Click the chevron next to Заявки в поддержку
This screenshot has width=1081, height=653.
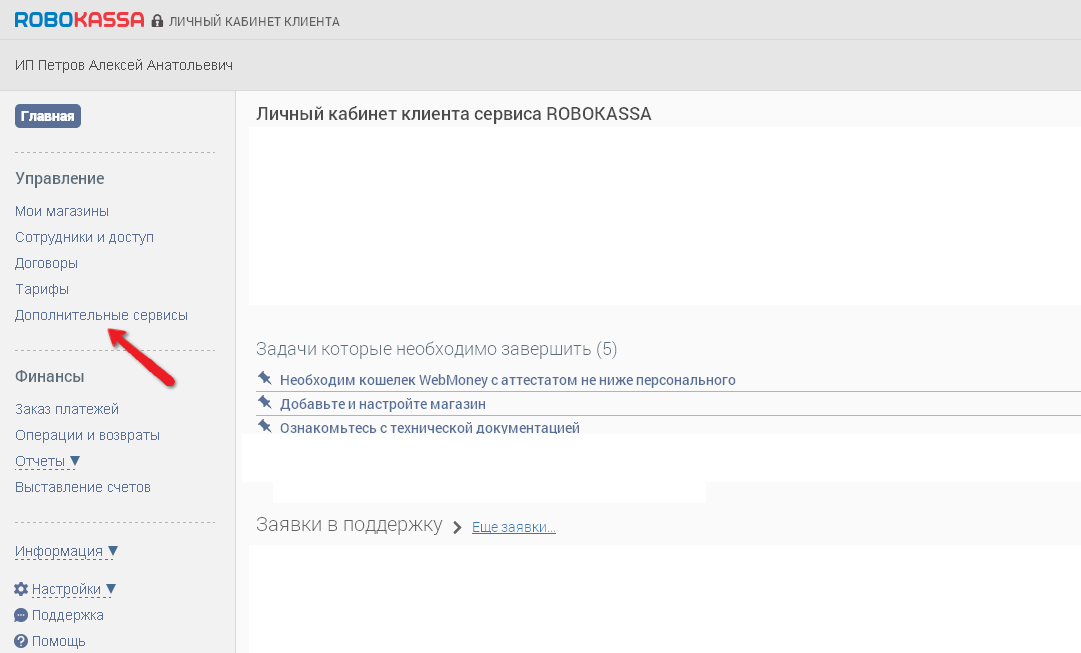[457, 527]
